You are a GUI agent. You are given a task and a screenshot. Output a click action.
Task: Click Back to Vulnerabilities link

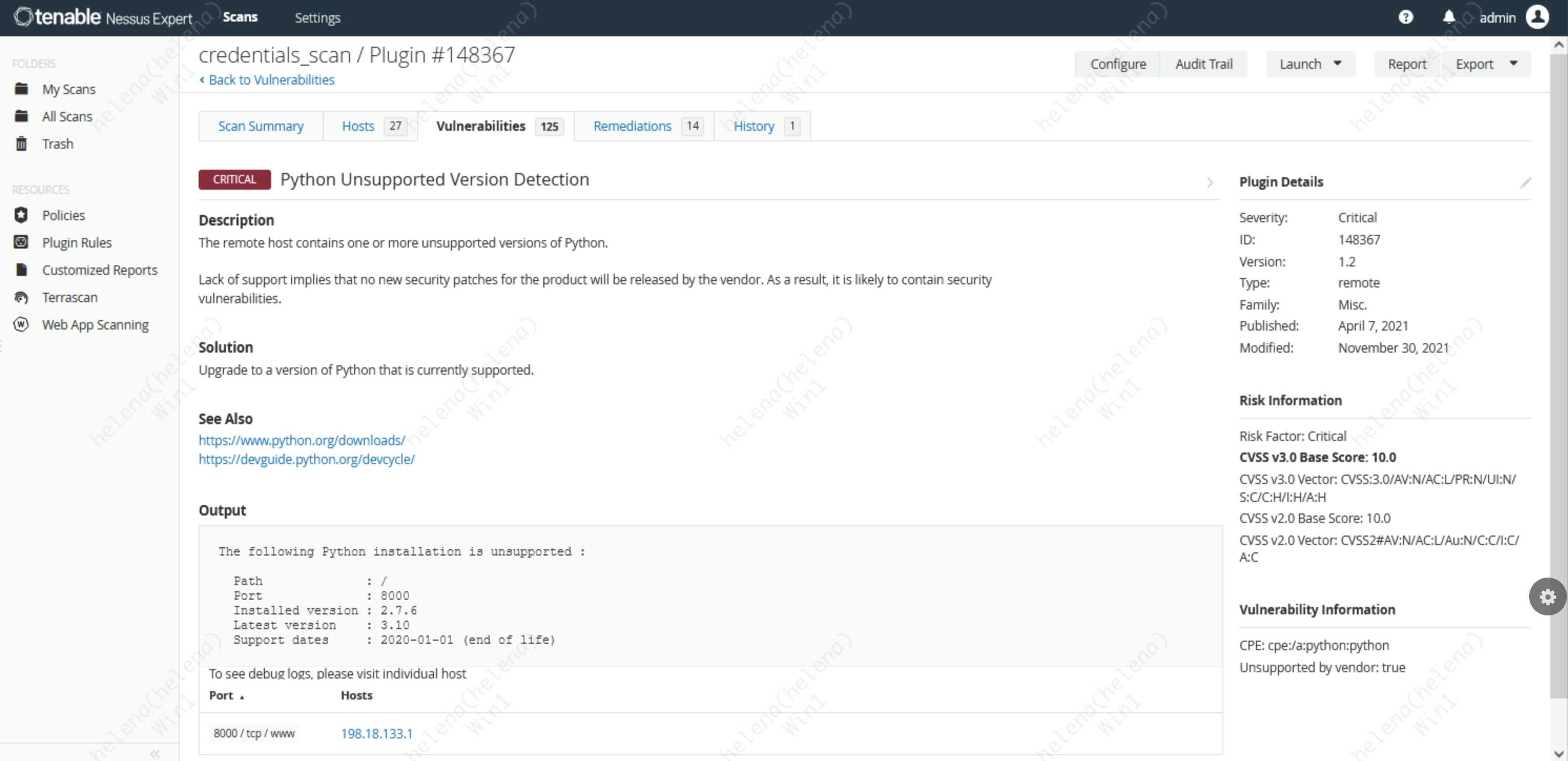coord(271,80)
